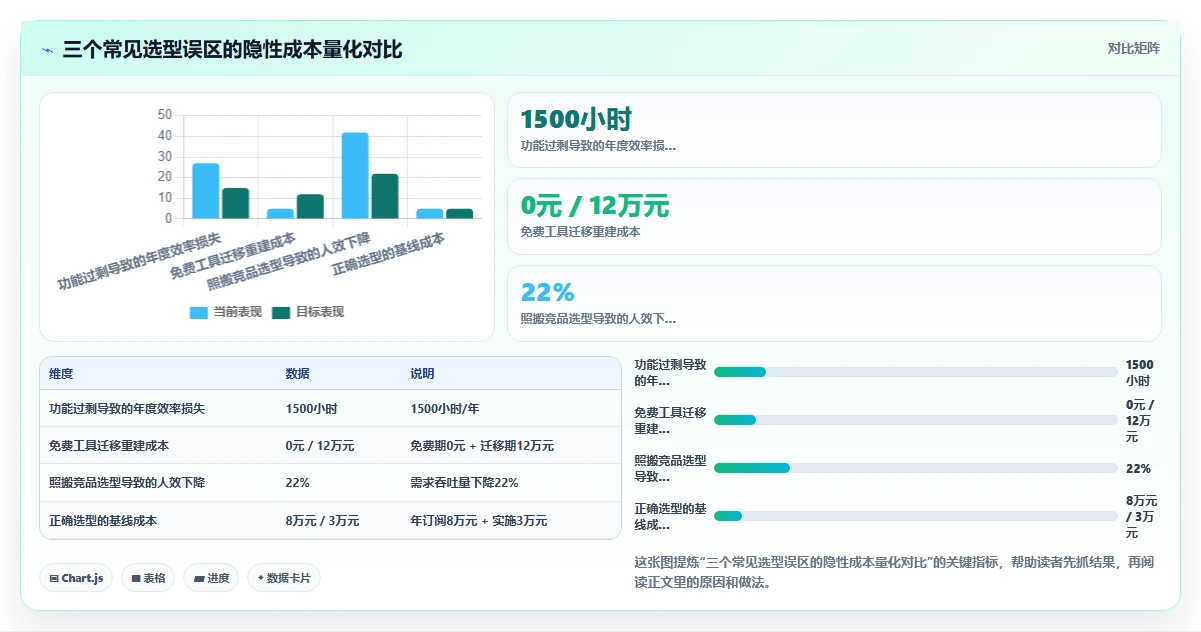Click table cell 需求吞吐量下降22%
Viewport: 1201px width, 632px height.
(464, 483)
